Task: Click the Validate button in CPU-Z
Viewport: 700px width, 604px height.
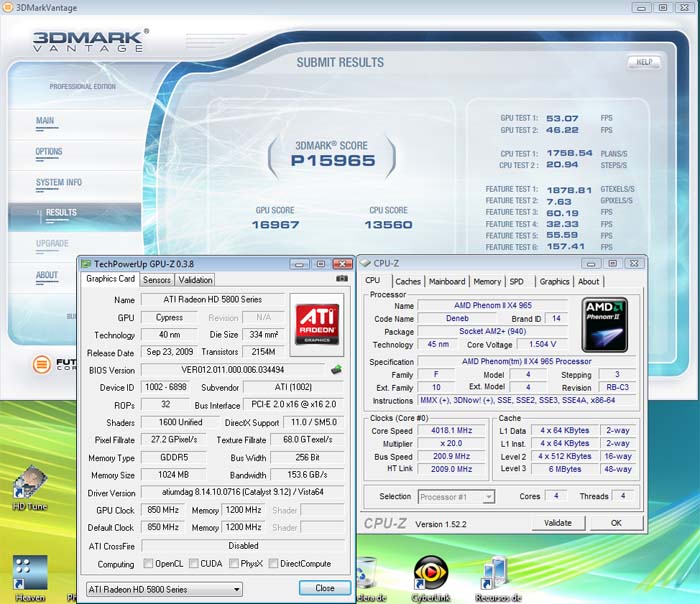Action: (x=558, y=523)
